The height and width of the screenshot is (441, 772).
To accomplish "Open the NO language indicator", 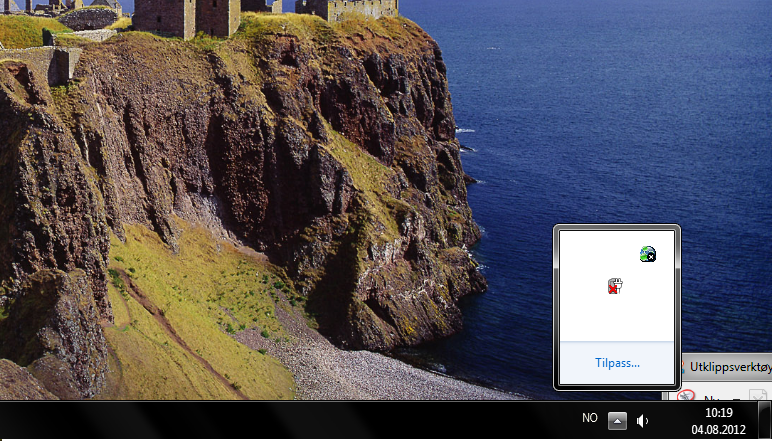I will point(589,418).
